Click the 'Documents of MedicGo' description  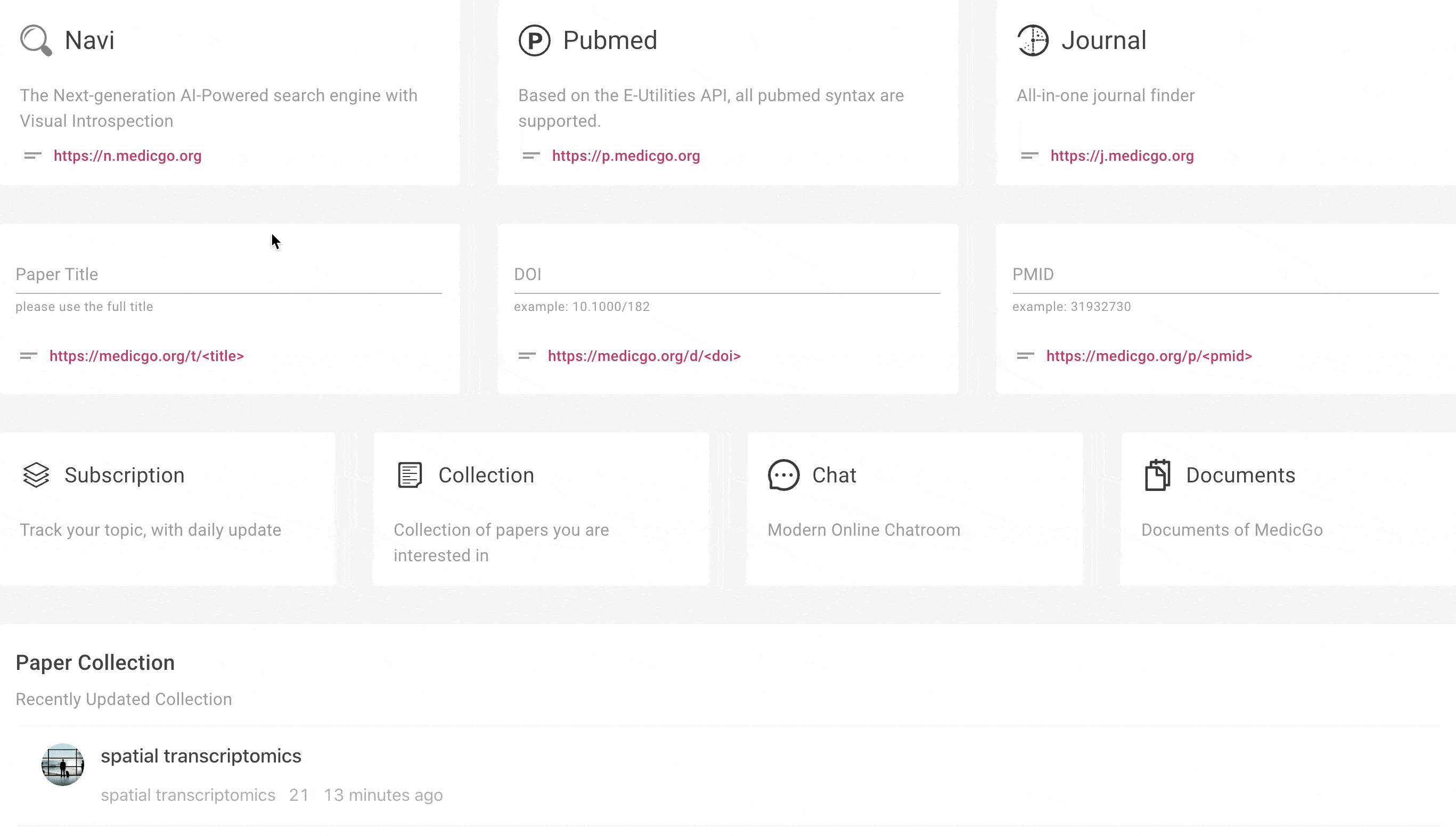click(x=1231, y=529)
